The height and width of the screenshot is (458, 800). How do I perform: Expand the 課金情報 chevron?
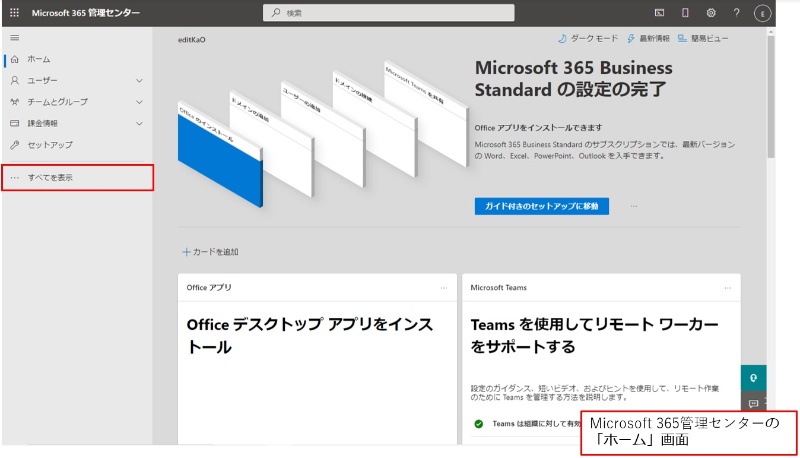click(139, 123)
